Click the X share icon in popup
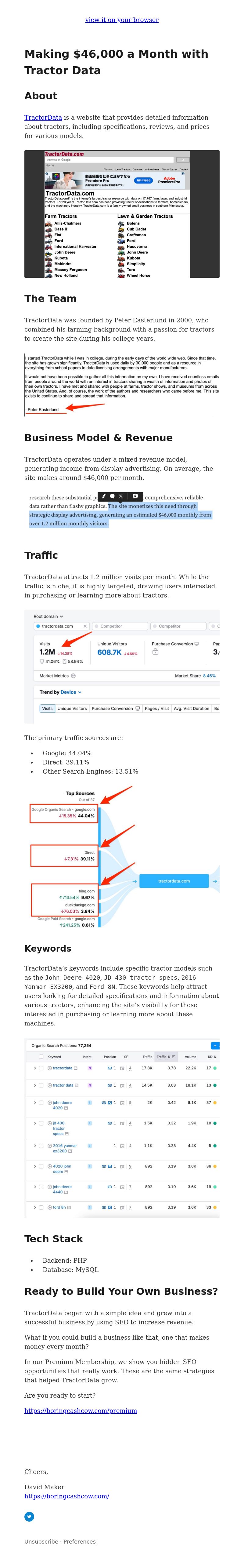 point(120,496)
